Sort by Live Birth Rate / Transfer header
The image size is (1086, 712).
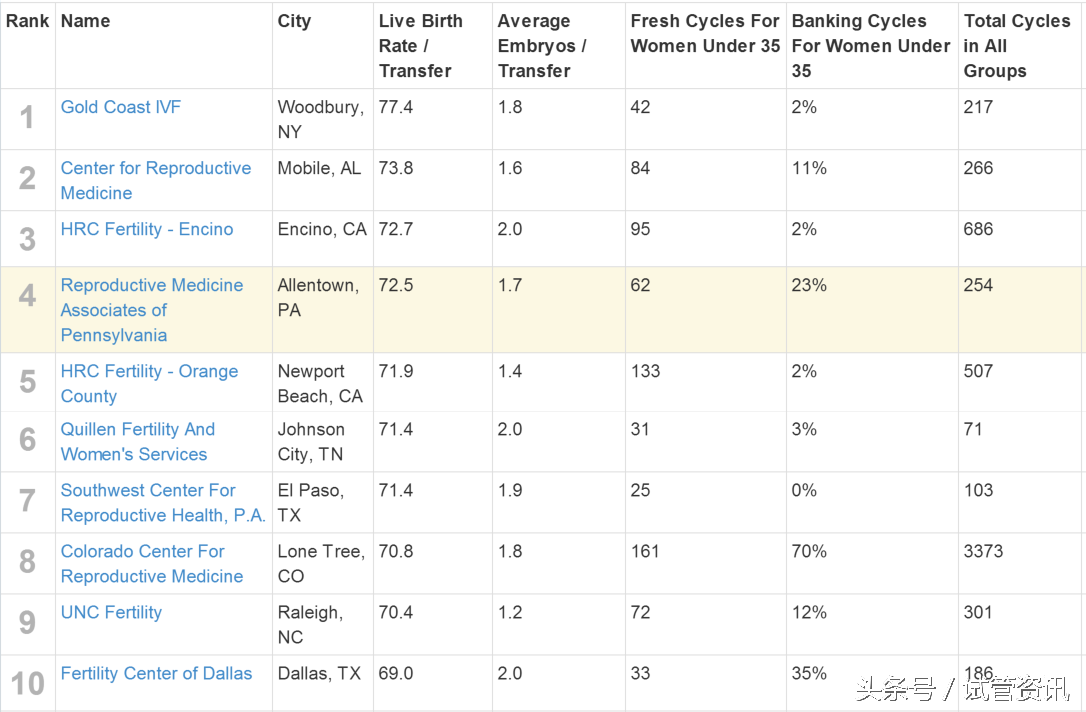click(x=420, y=46)
